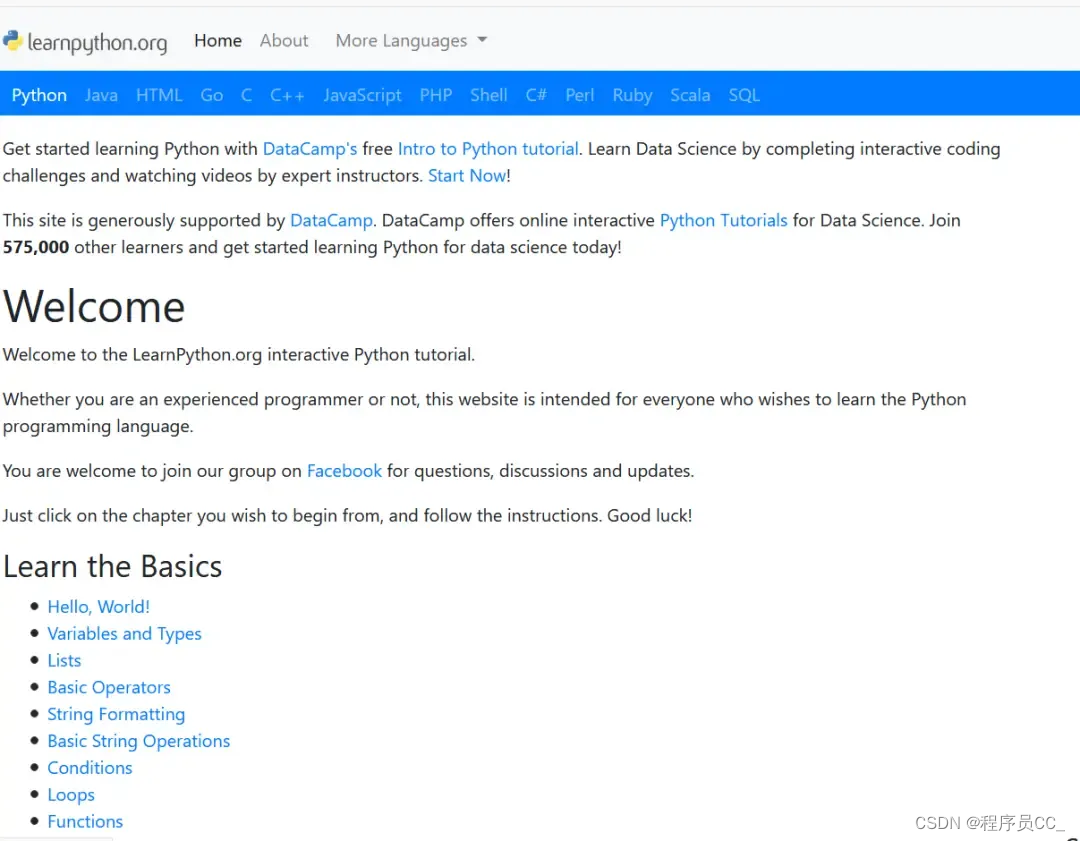Switch to the Java tutorial tab
1080x841 pixels.
[101, 95]
